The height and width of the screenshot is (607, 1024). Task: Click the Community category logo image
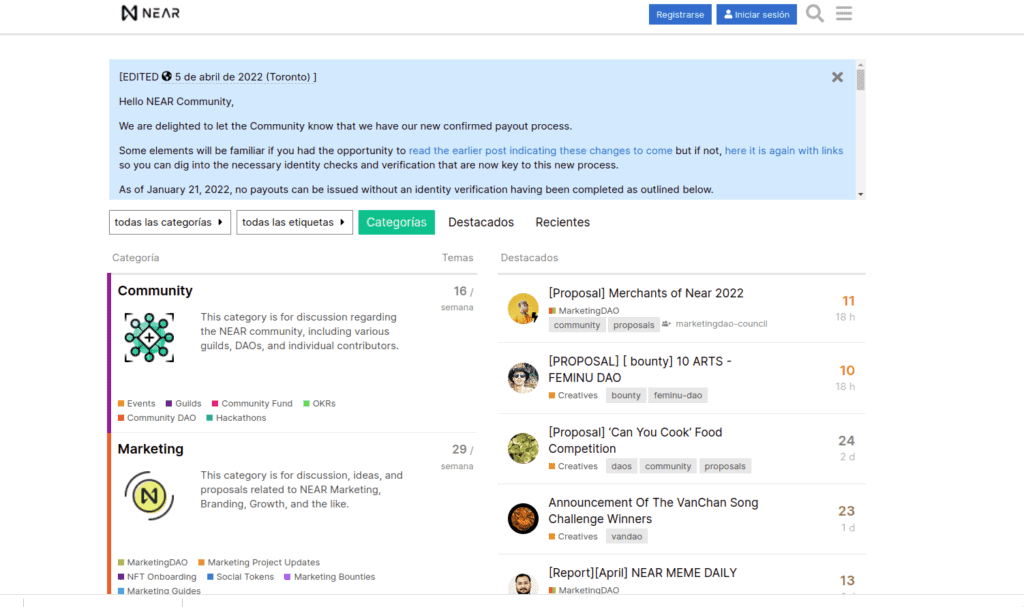coord(149,337)
